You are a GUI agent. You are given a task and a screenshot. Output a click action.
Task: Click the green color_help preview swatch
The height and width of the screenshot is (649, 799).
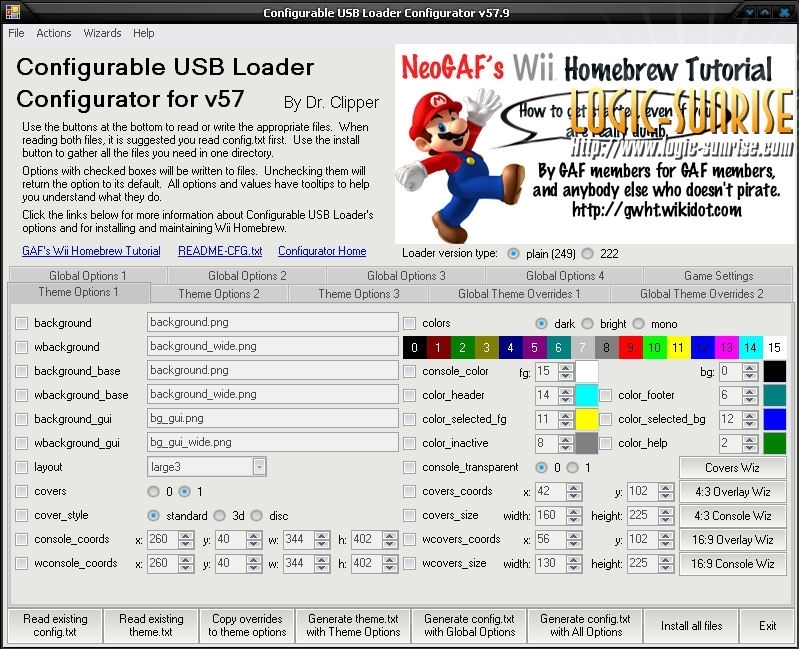[x=775, y=443]
